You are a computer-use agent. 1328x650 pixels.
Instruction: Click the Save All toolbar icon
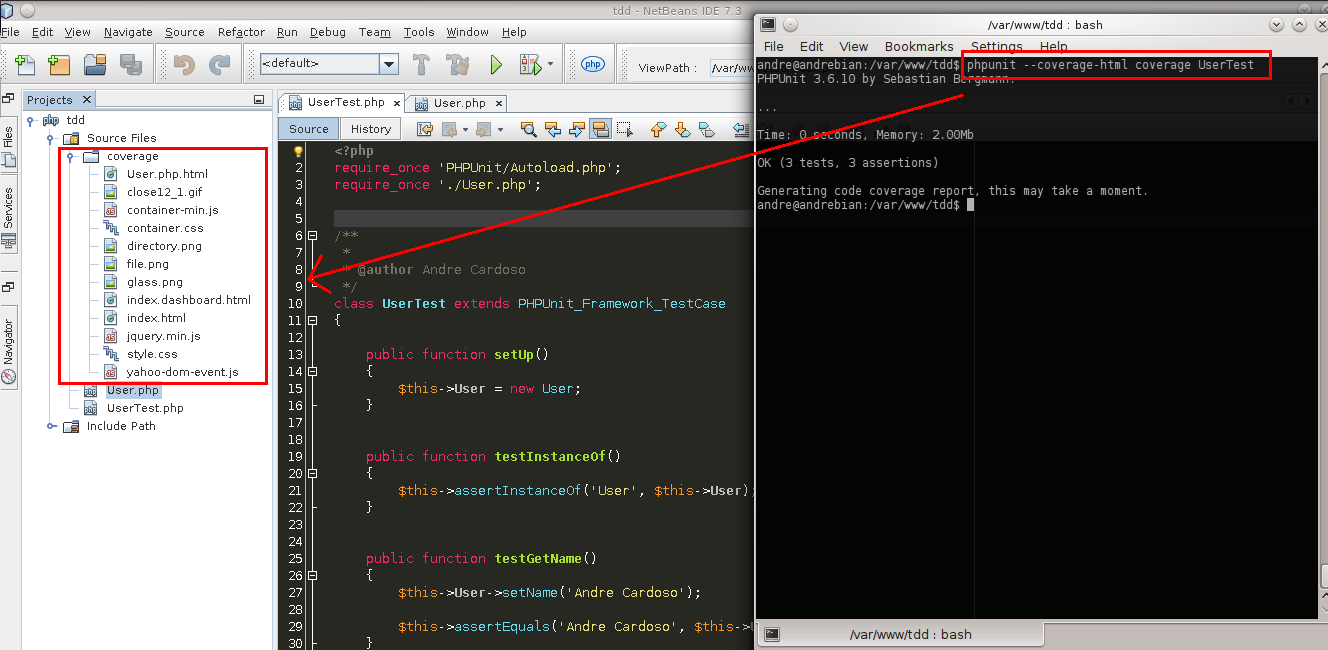tap(131, 65)
